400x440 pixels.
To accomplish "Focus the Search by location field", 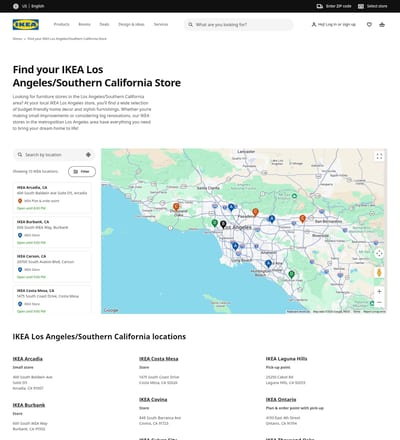I will click(x=54, y=155).
